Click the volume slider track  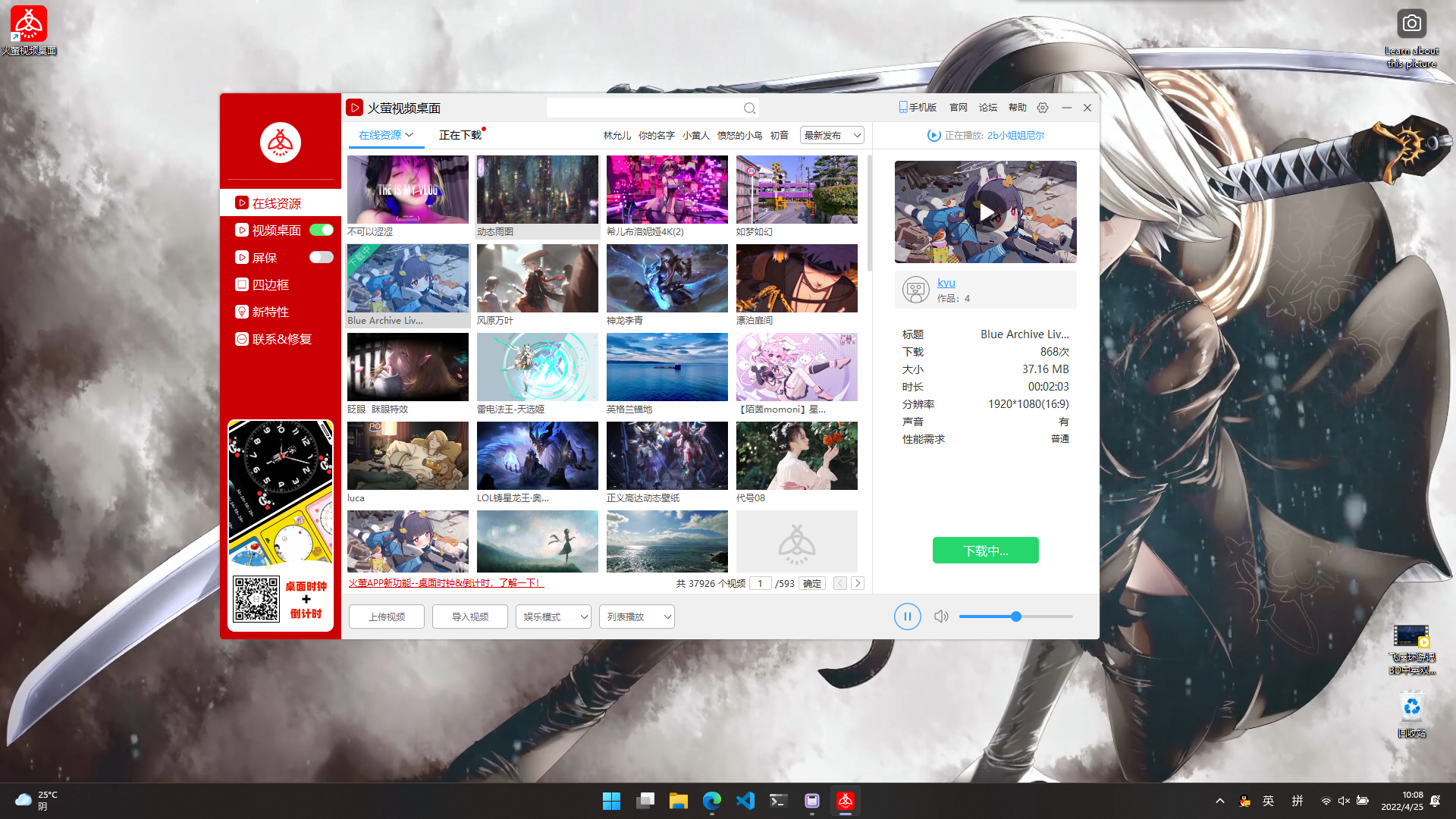pyautogui.click(x=1016, y=617)
